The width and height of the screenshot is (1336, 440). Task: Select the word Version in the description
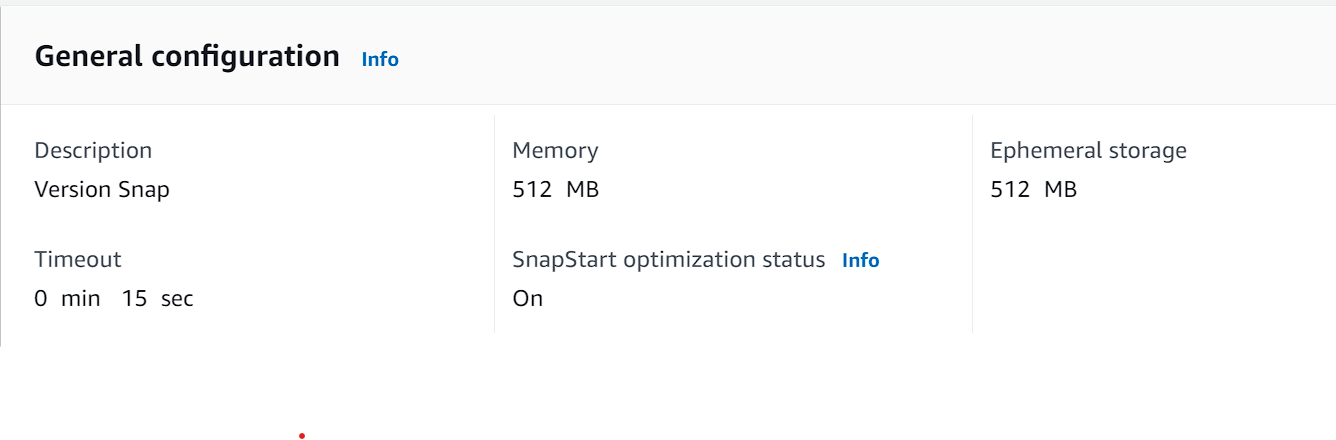[x=71, y=189]
